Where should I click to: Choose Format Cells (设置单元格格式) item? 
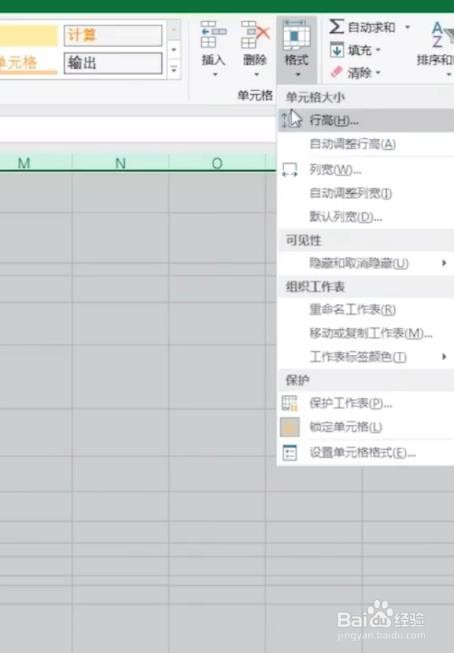[366, 453]
